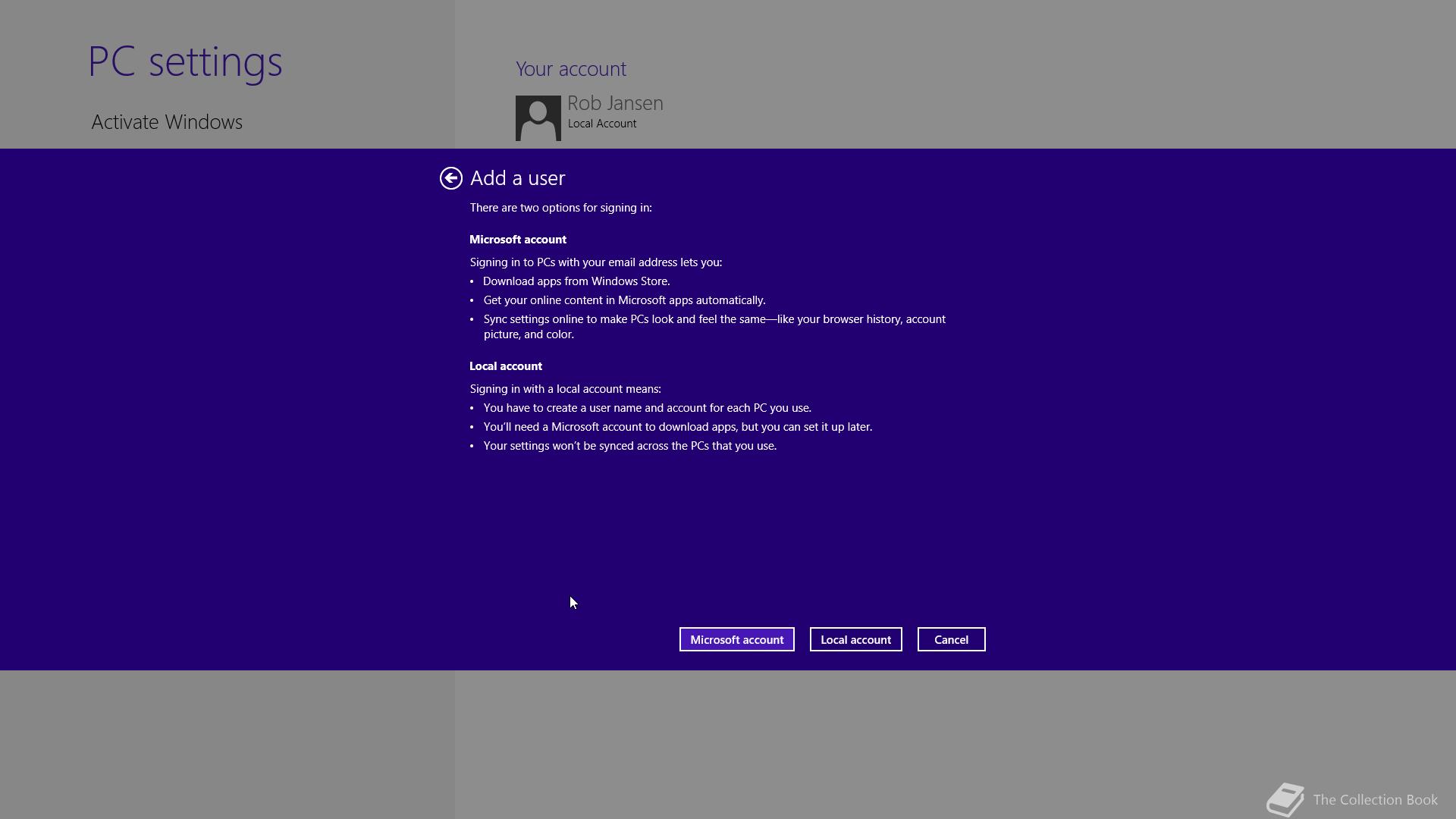Click 'You'll need a Microsoft account' bullet
The image size is (1456, 819).
click(x=677, y=427)
